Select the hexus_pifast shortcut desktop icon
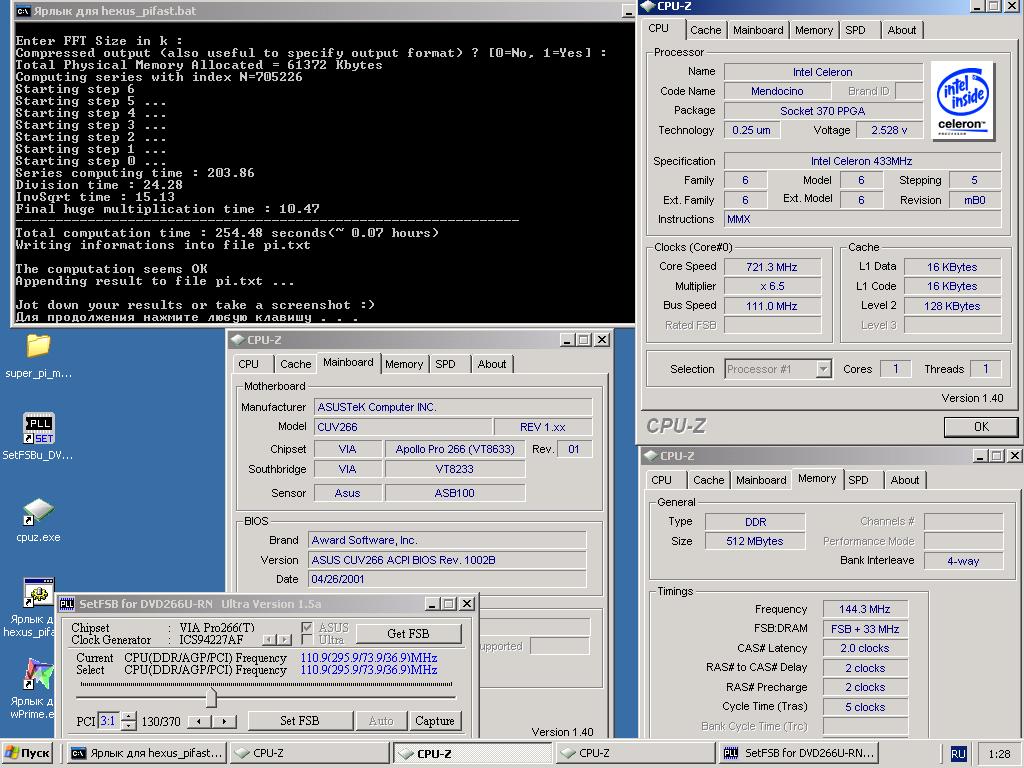Viewport: 1024px width, 768px height. pos(39,593)
